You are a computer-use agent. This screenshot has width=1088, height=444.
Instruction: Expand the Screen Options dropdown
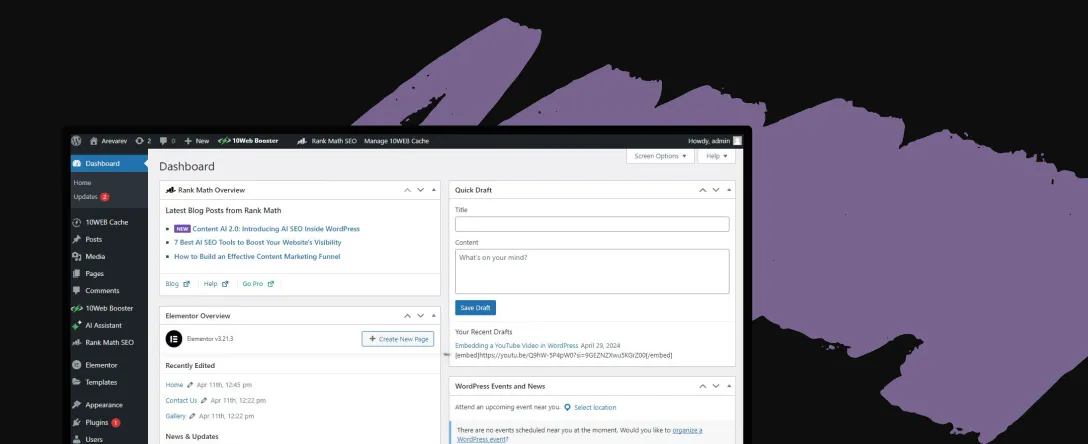[660, 156]
